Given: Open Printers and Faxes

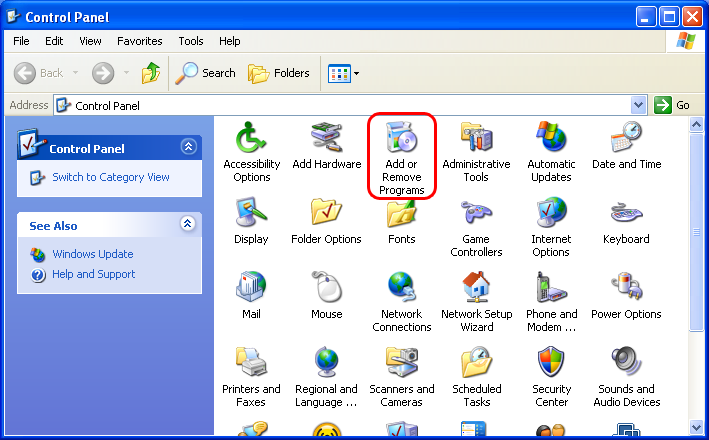Looking at the screenshot, I should click(251, 377).
